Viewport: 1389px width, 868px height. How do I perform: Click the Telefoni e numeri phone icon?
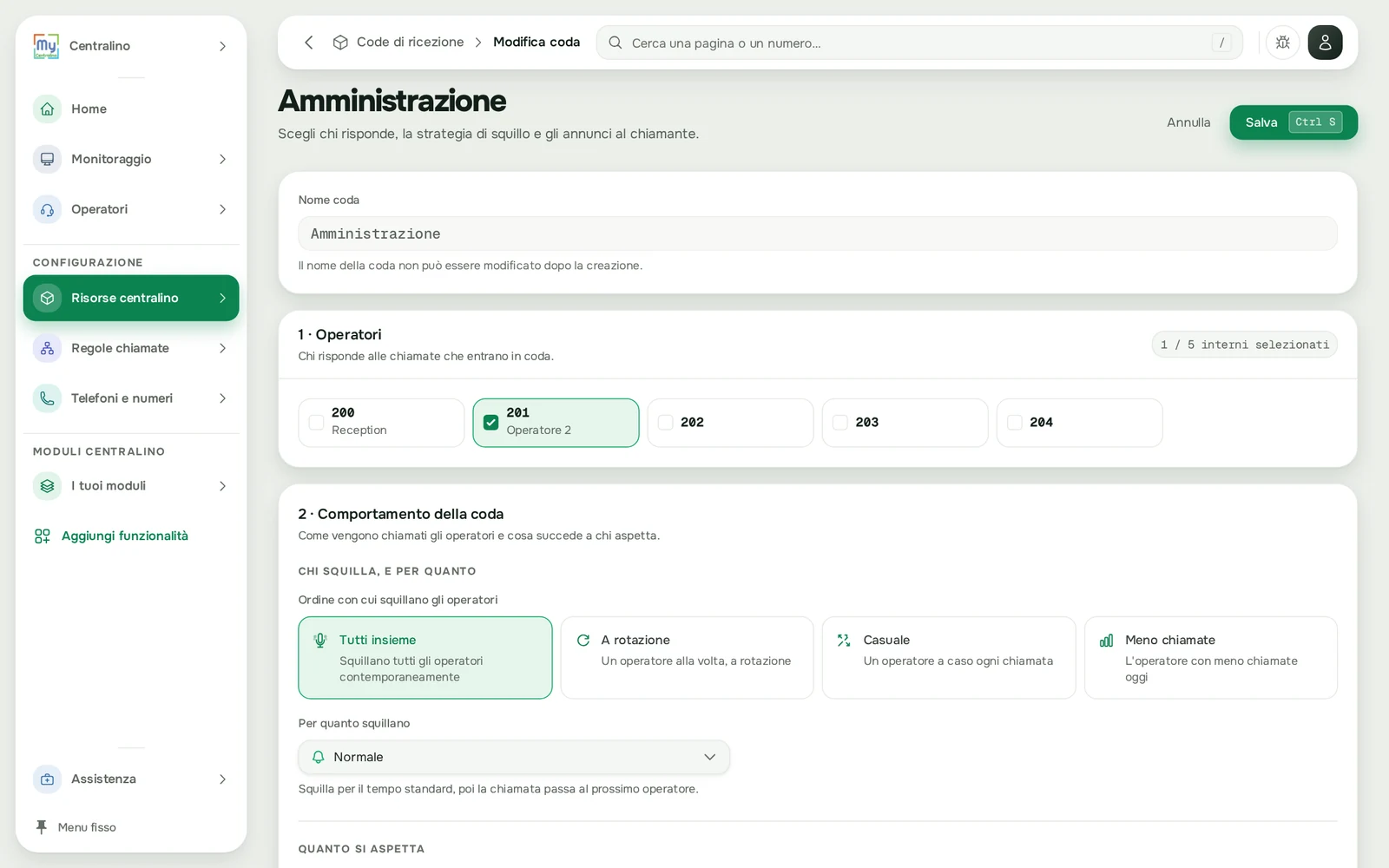coord(47,398)
